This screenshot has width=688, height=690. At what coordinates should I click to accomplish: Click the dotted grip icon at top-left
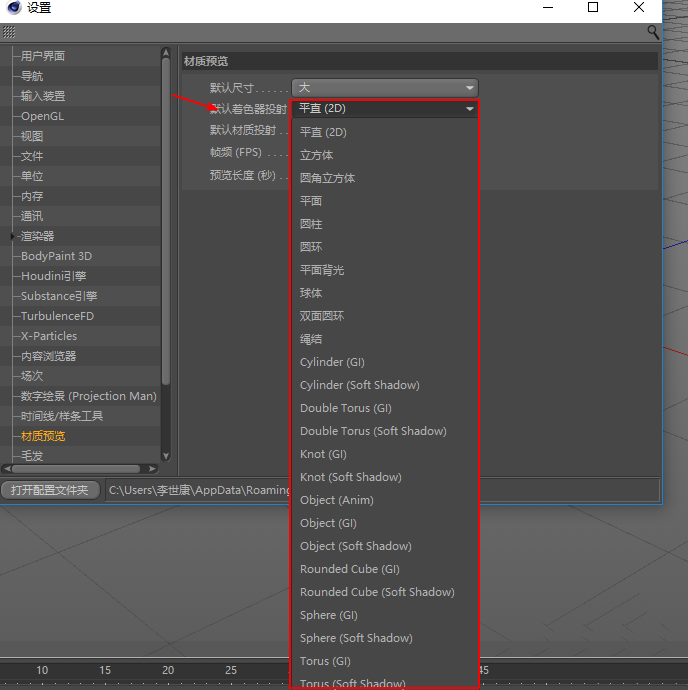pos(10,33)
